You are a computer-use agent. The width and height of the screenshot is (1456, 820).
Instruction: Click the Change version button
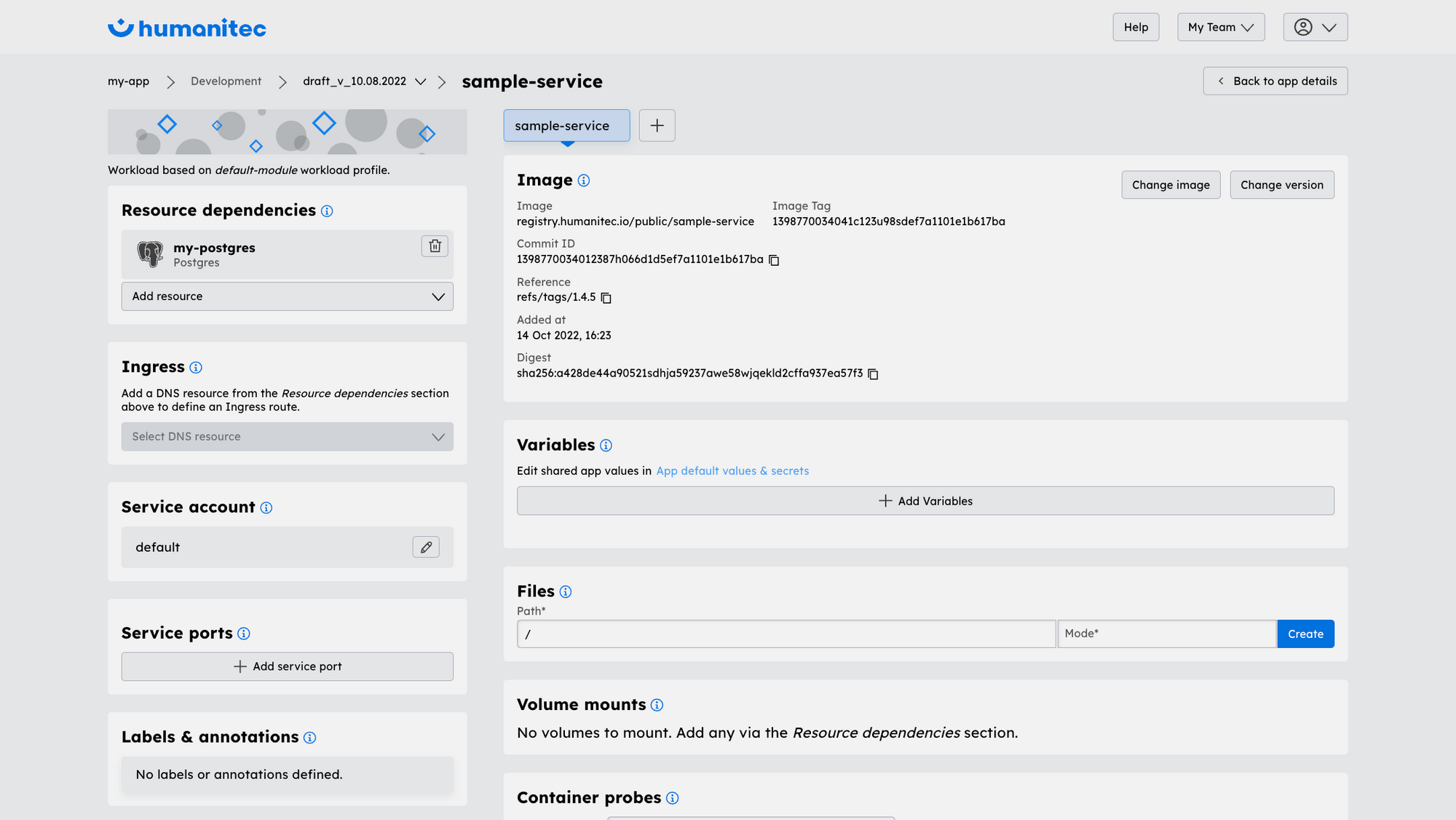point(1282,184)
